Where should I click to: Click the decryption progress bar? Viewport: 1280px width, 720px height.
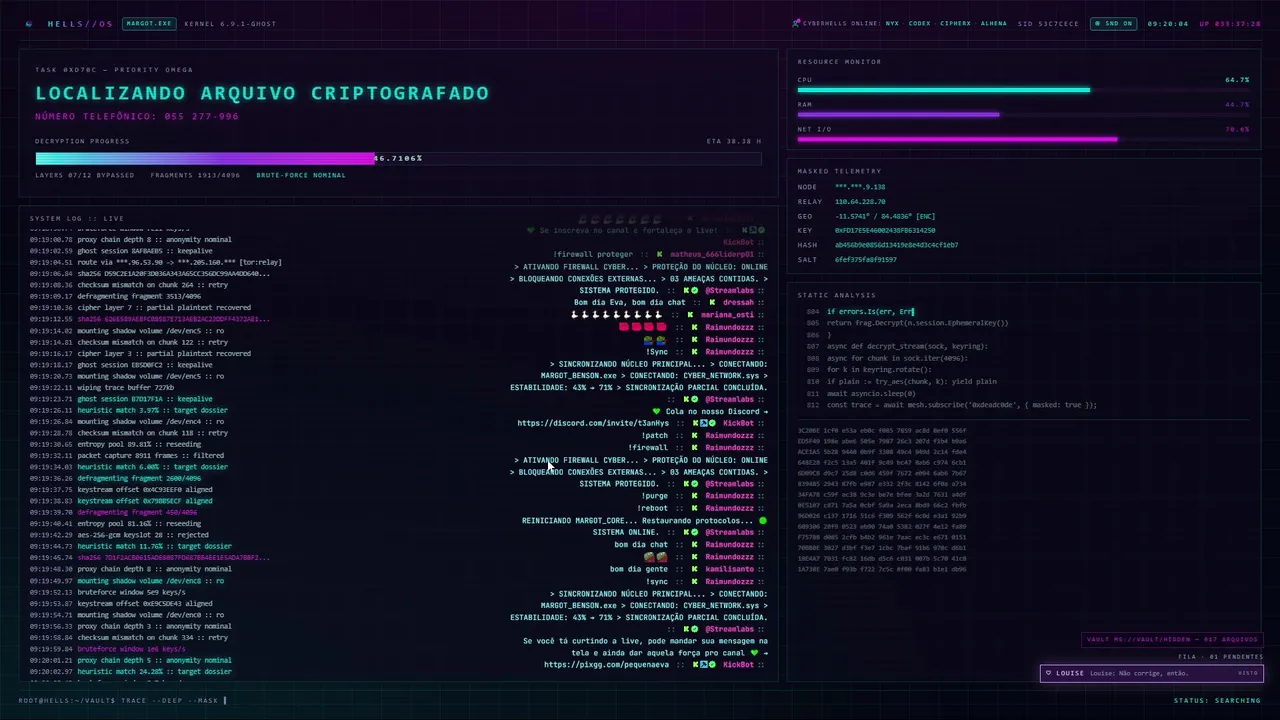click(x=398, y=158)
